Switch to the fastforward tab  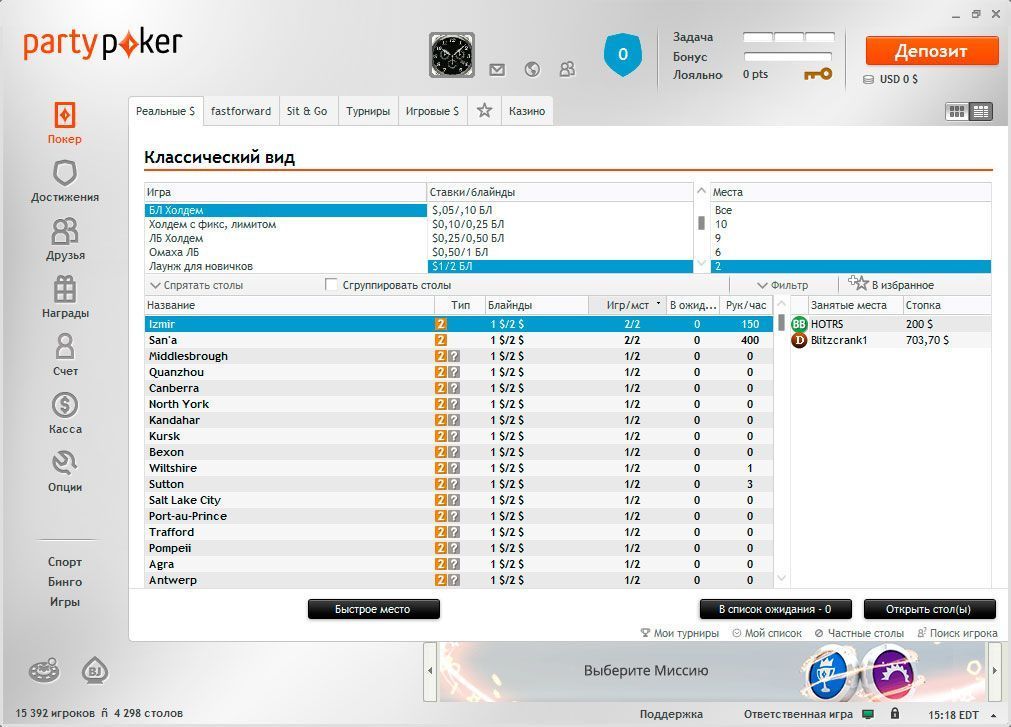(241, 111)
